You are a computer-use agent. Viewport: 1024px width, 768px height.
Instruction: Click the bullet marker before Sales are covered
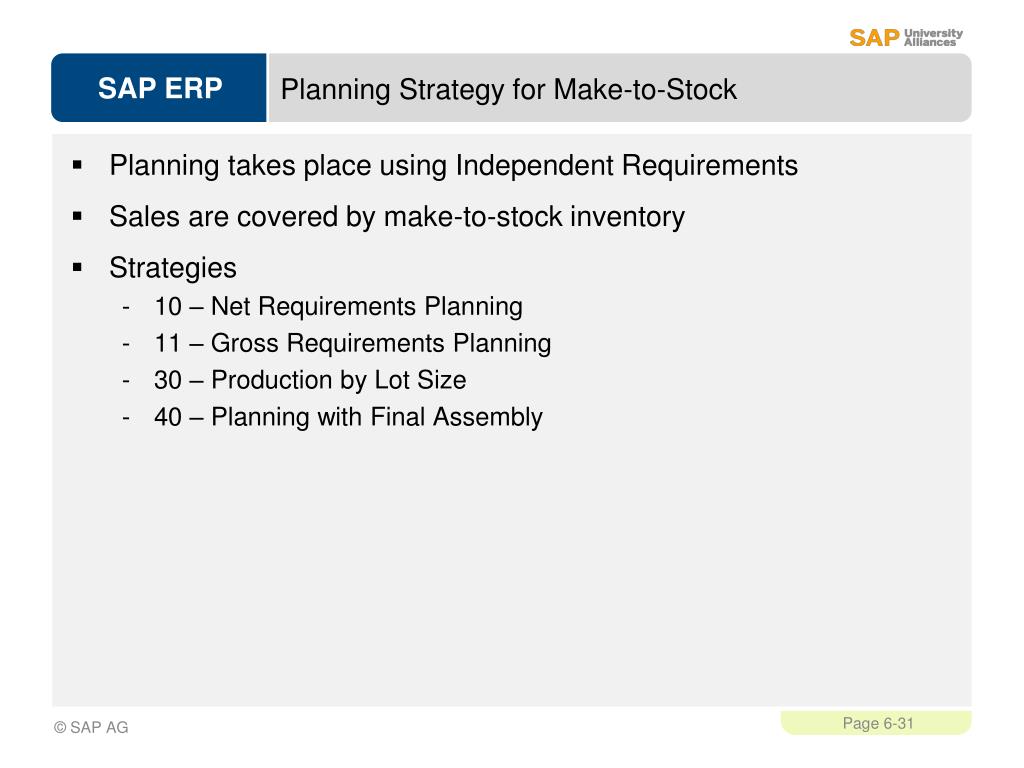(78, 216)
